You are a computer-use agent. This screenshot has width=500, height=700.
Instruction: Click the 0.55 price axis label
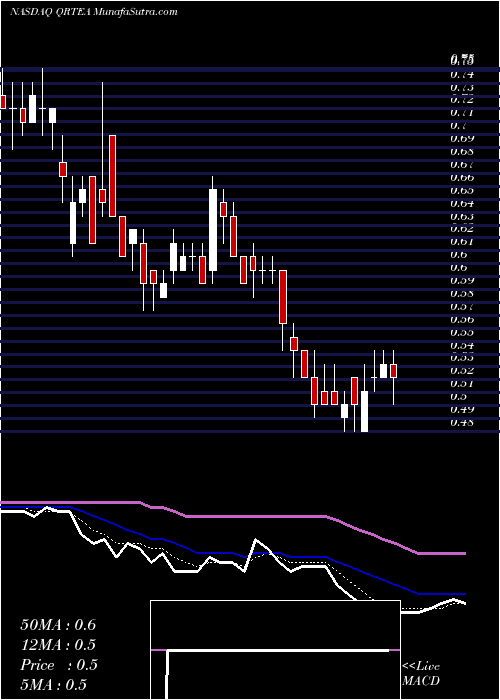462,332
